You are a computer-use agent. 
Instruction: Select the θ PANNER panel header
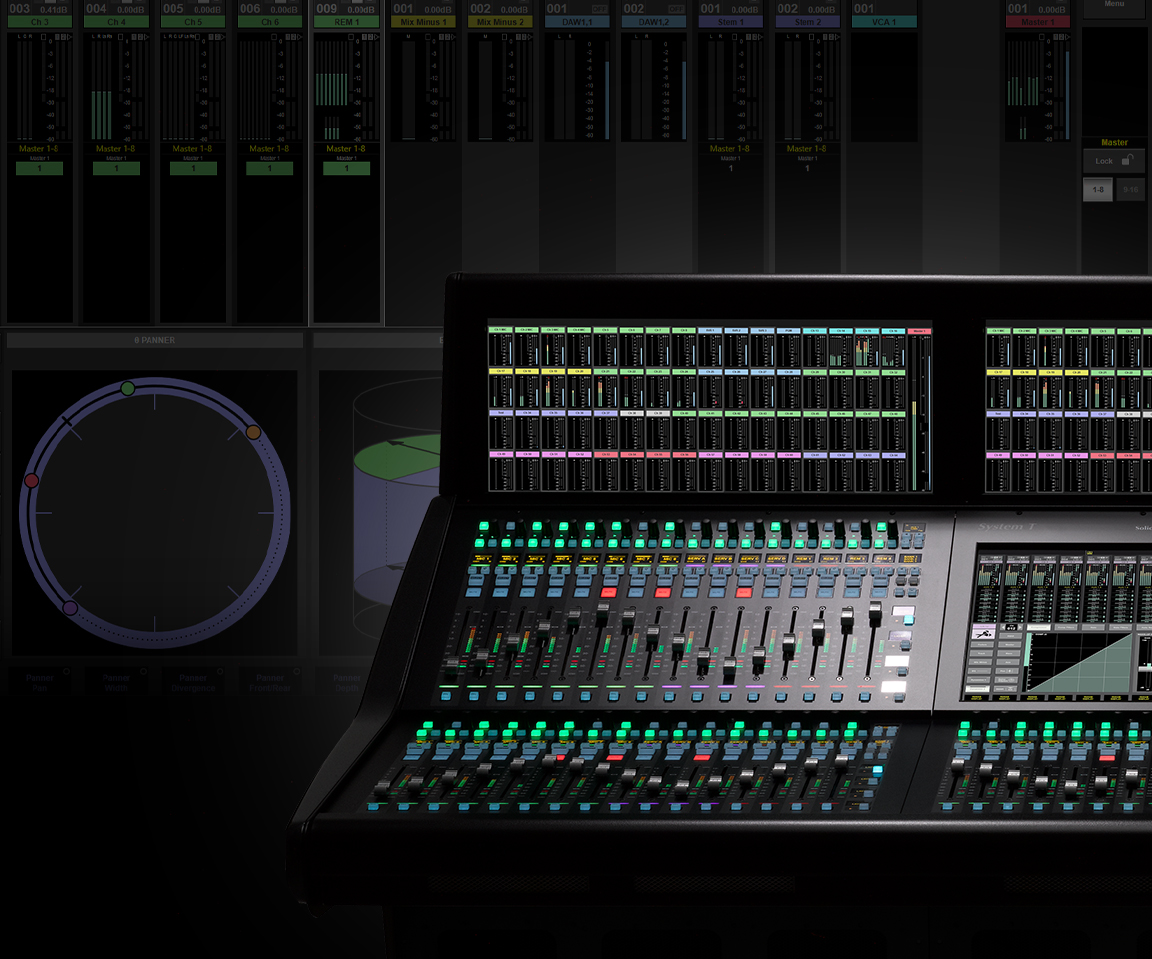155,340
